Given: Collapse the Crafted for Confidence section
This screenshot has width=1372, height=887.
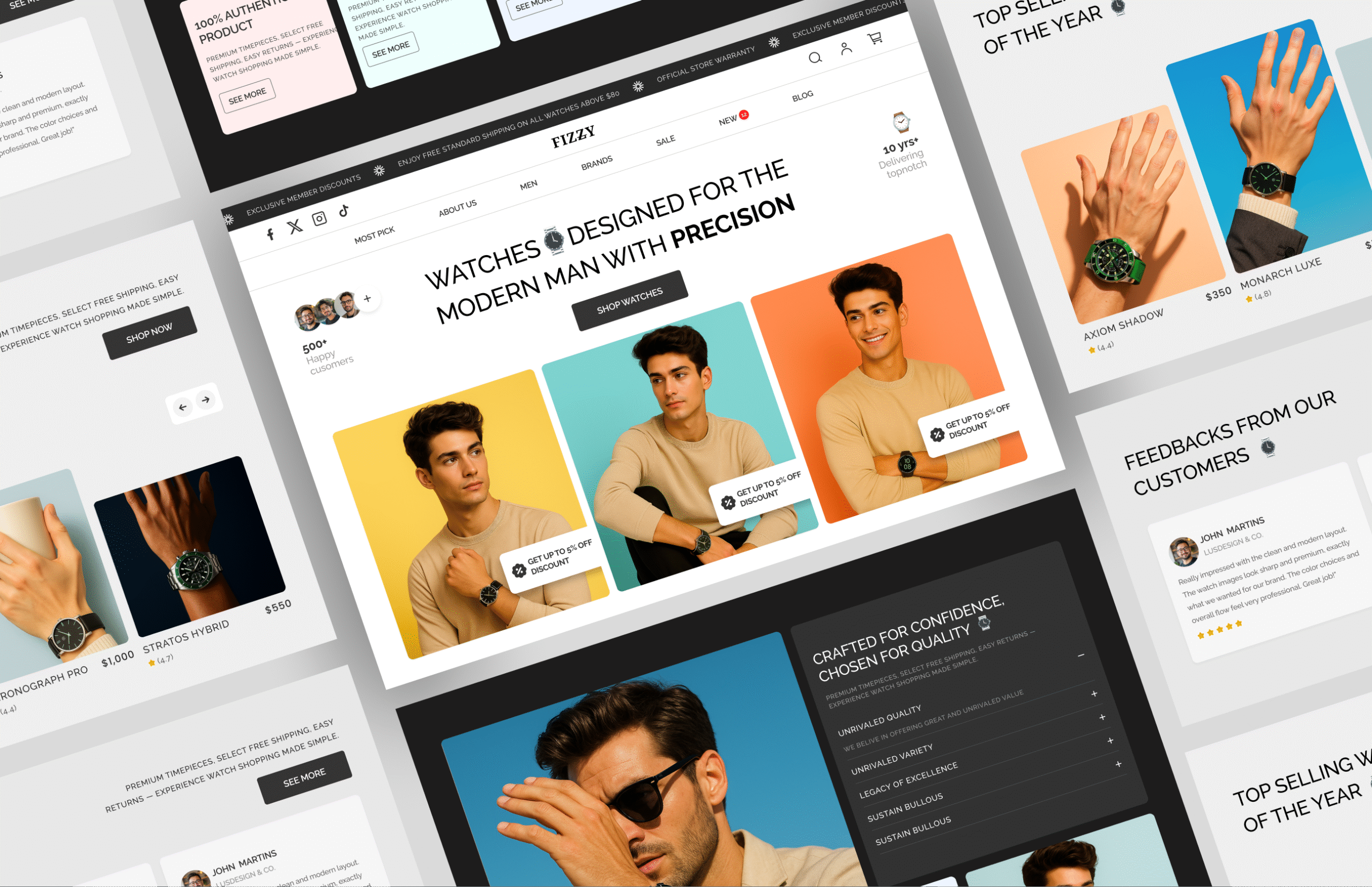Looking at the screenshot, I should (1081, 655).
